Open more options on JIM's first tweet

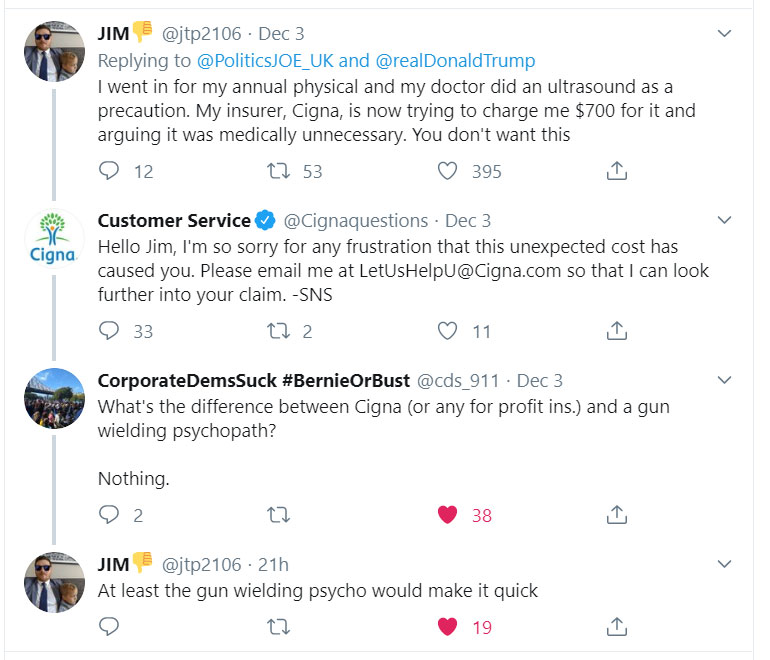(726, 34)
